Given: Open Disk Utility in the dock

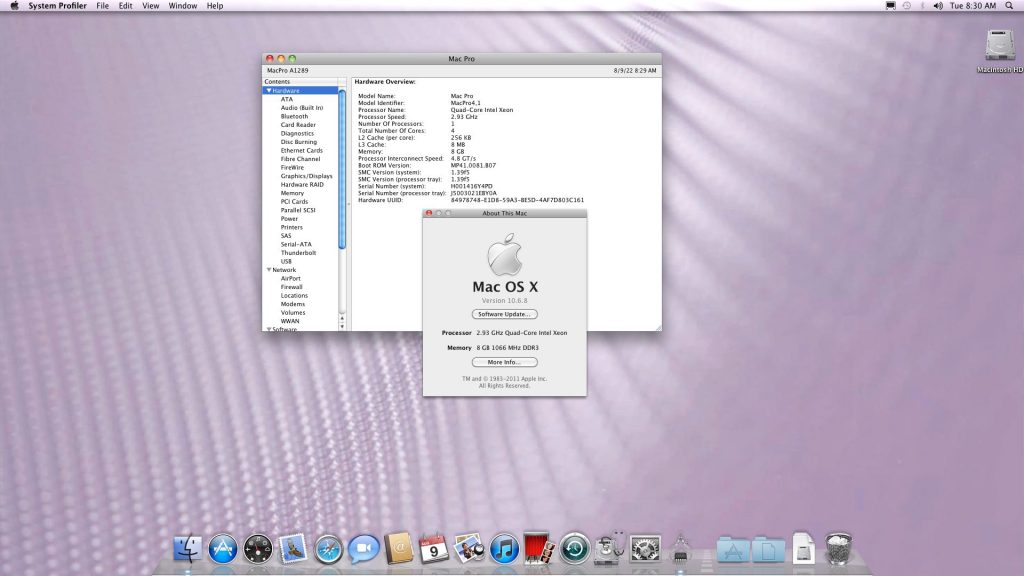Looking at the screenshot, I should (x=610, y=549).
